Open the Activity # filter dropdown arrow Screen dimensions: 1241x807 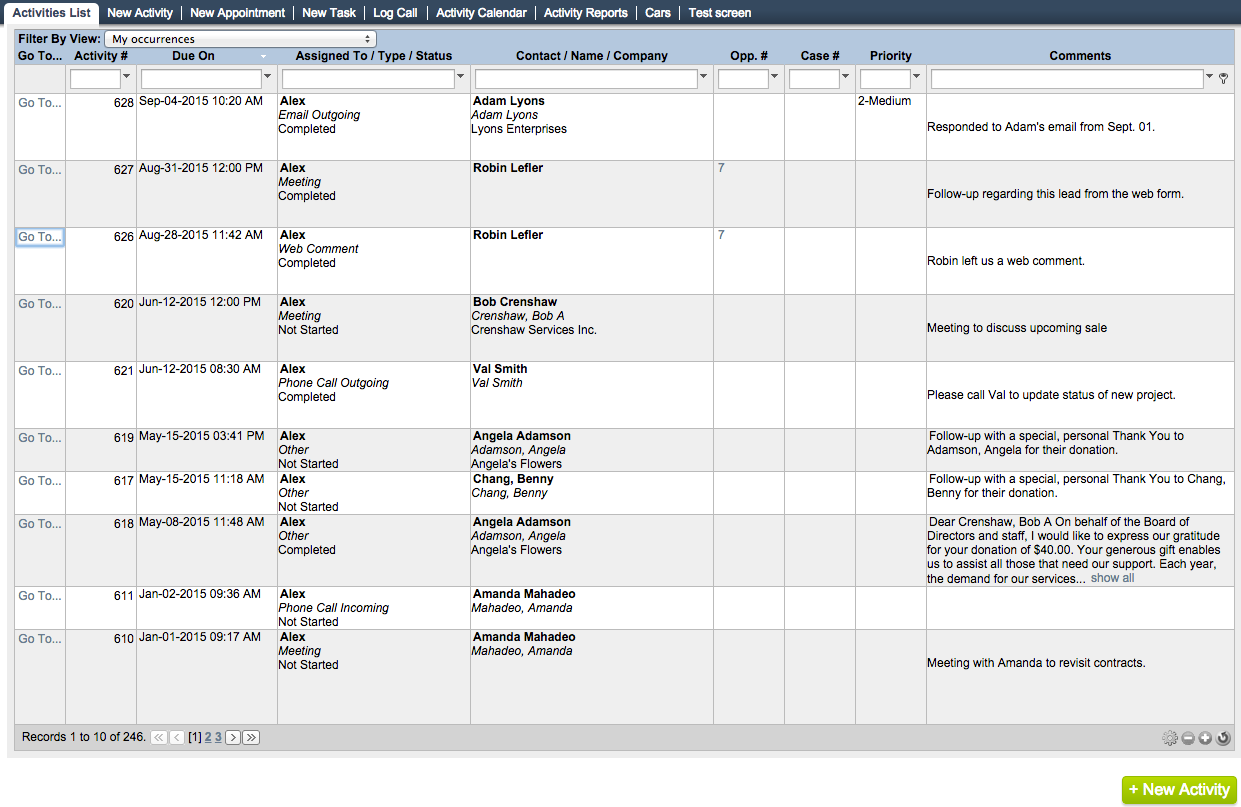[126, 77]
